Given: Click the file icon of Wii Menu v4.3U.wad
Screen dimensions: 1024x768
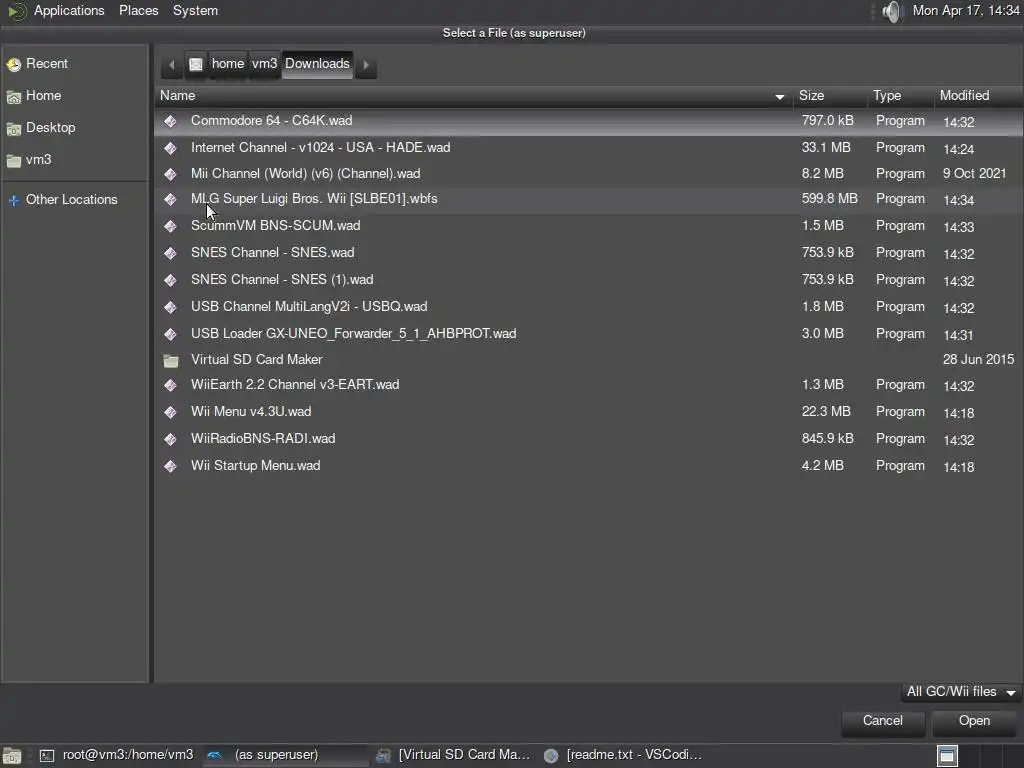Looking at the screenshot, I should point(170,412).
